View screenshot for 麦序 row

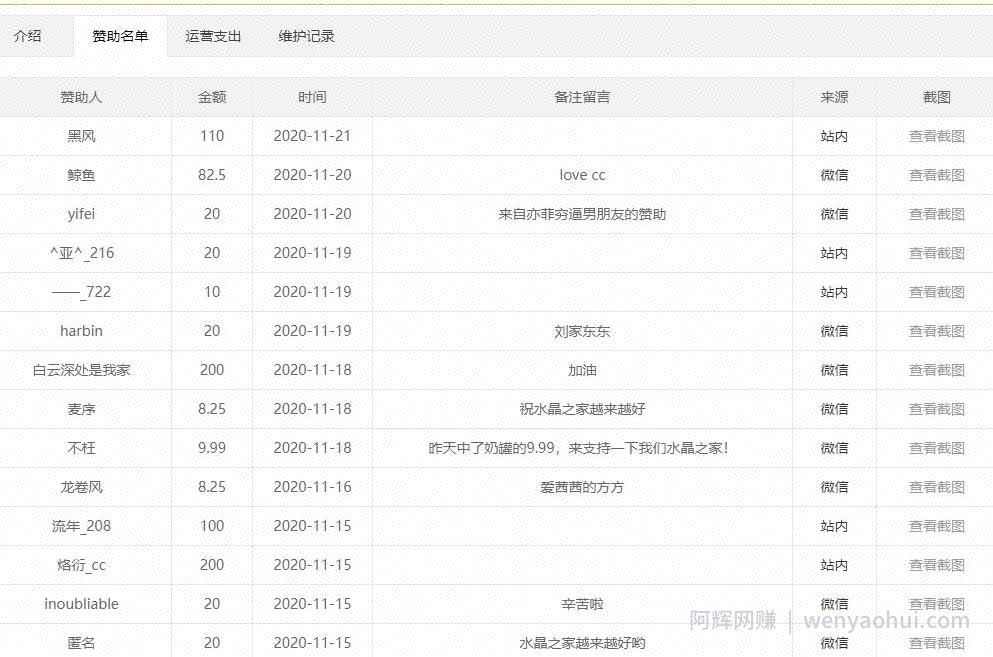[937, 409]
